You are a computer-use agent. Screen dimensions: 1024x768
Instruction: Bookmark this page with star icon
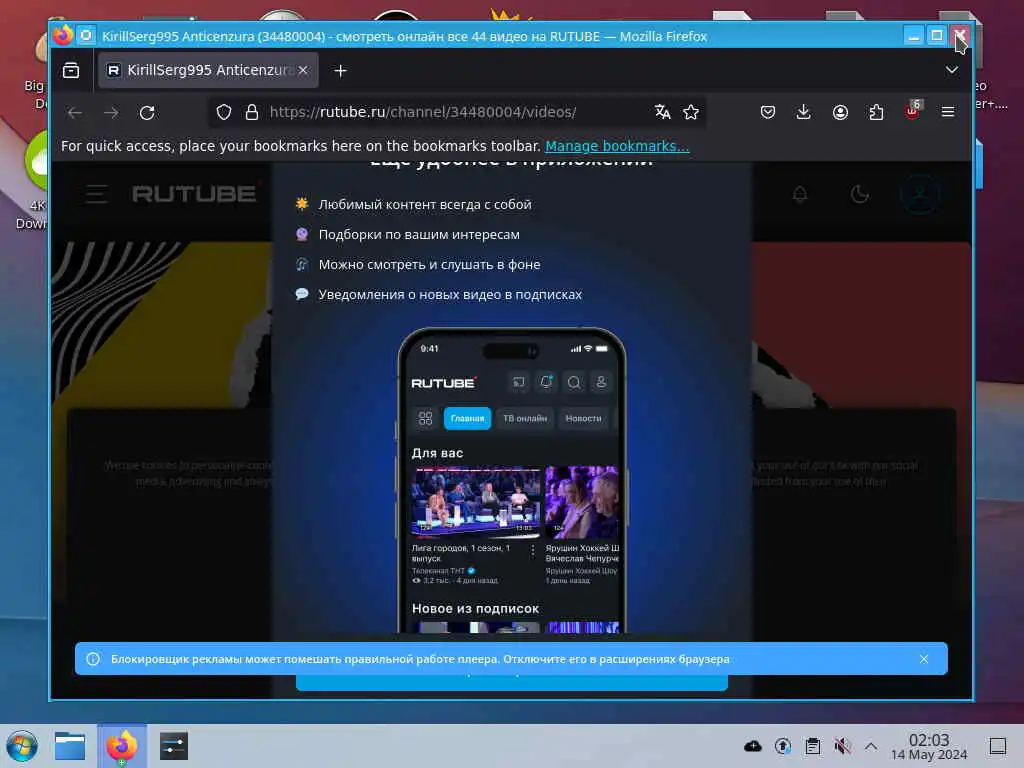[691, 112]
